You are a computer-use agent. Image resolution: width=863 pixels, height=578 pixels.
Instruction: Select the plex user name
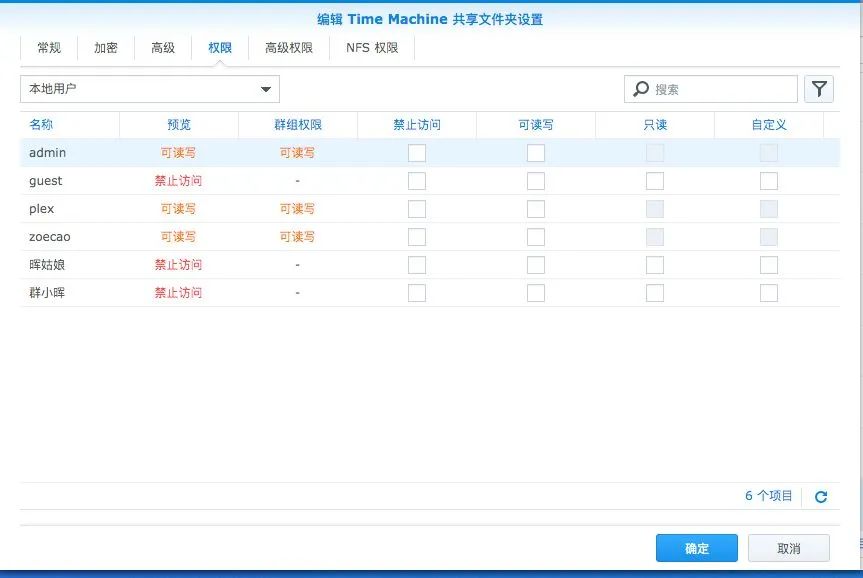coord(41,209)
